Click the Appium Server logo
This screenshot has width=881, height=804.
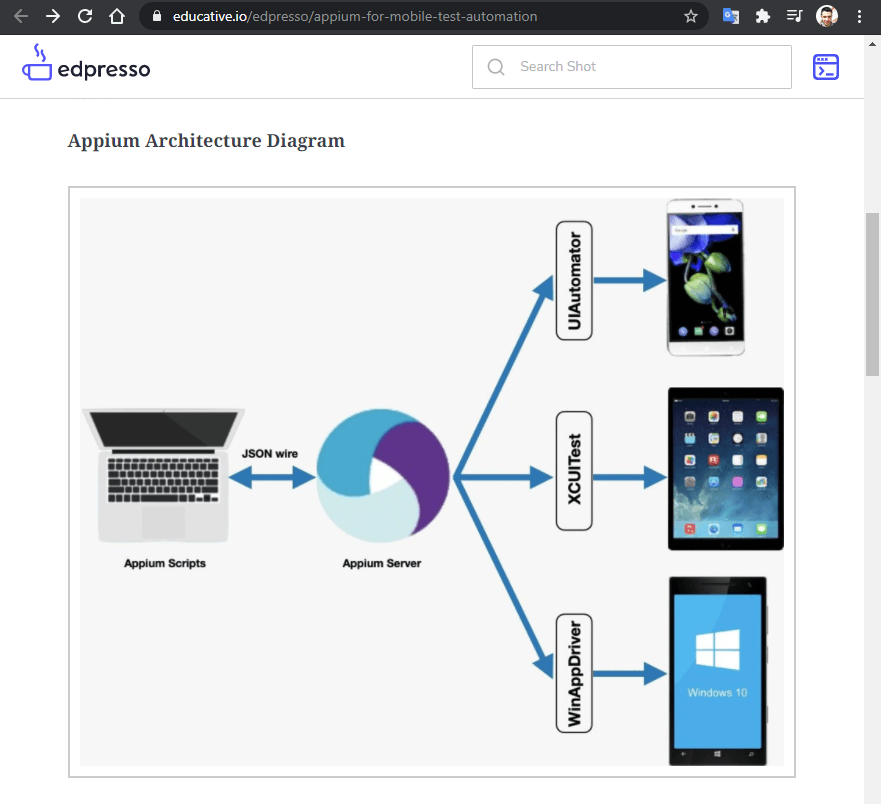pyautogui.click(x=383, y=476)
